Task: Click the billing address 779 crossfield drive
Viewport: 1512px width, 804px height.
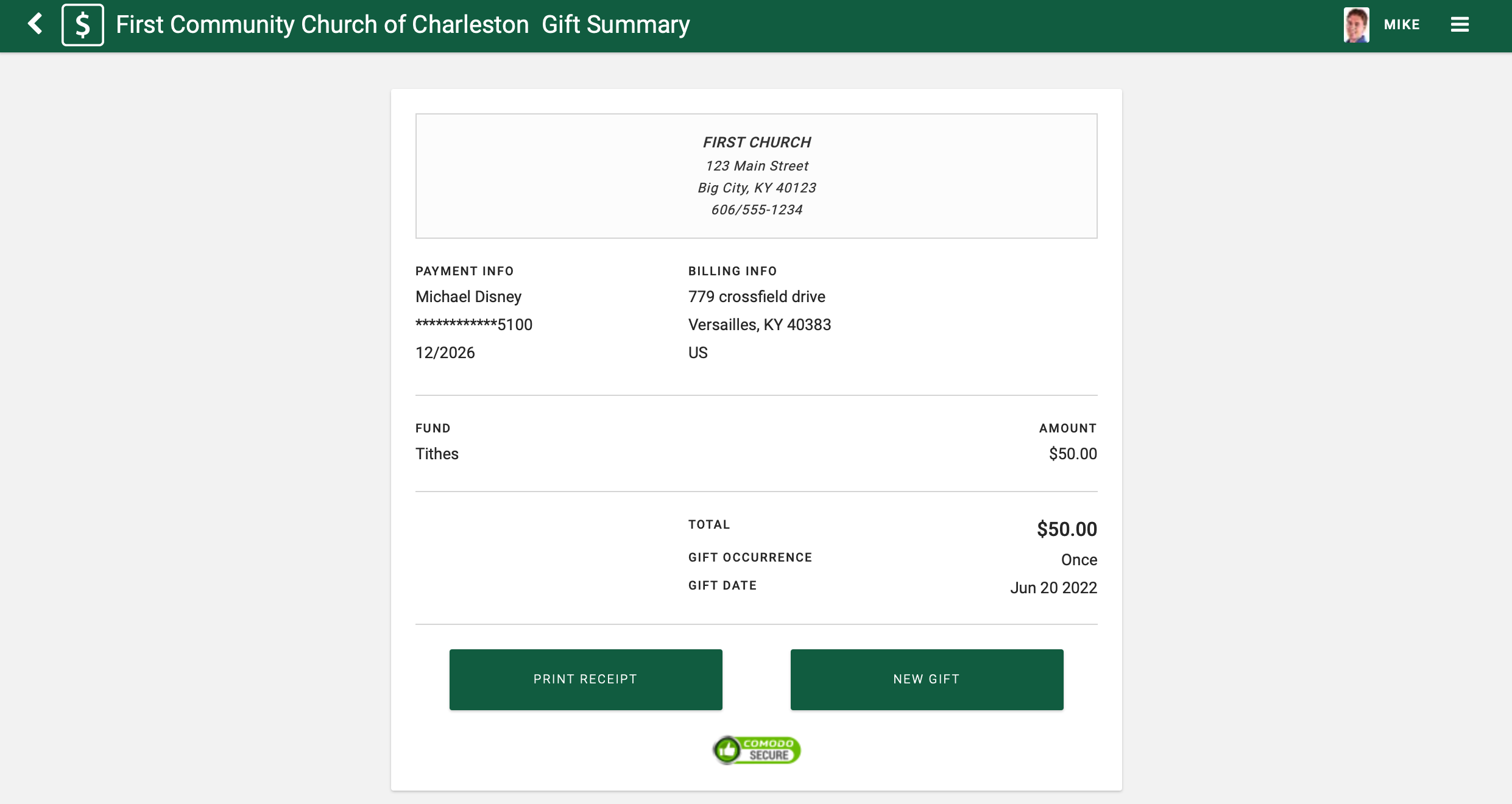Action: coord(757,297)
